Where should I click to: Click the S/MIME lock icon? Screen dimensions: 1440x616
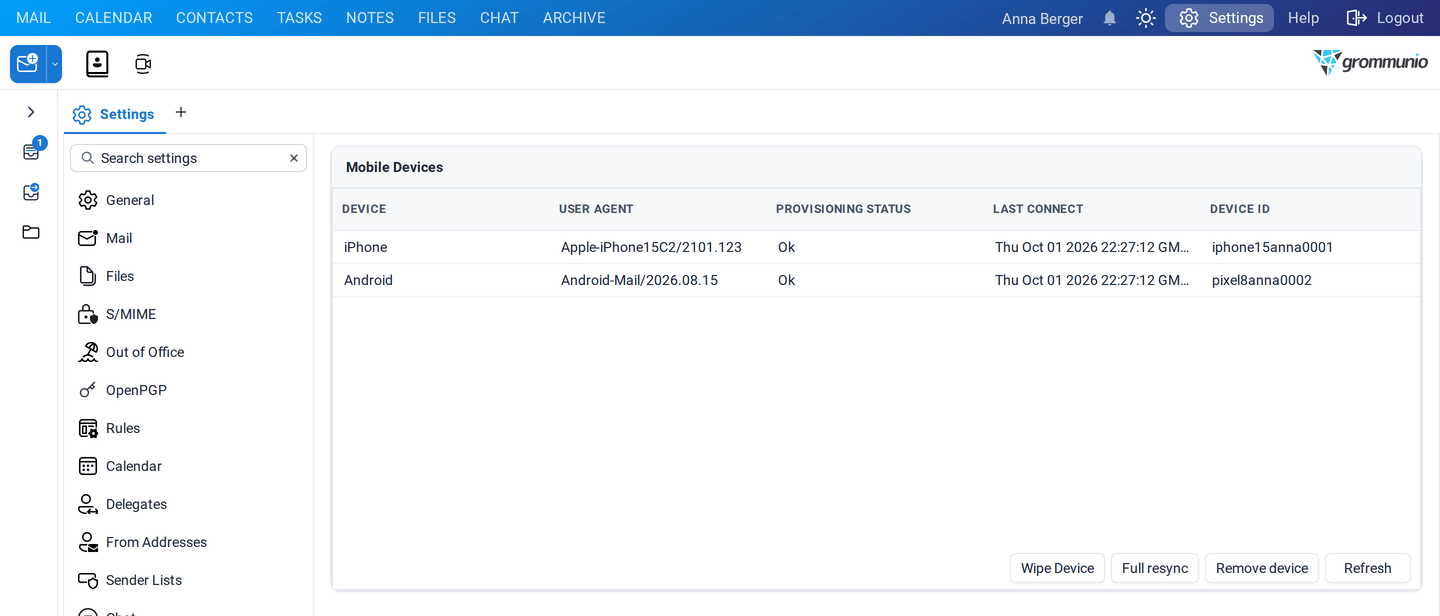click(x=88, y=314)
